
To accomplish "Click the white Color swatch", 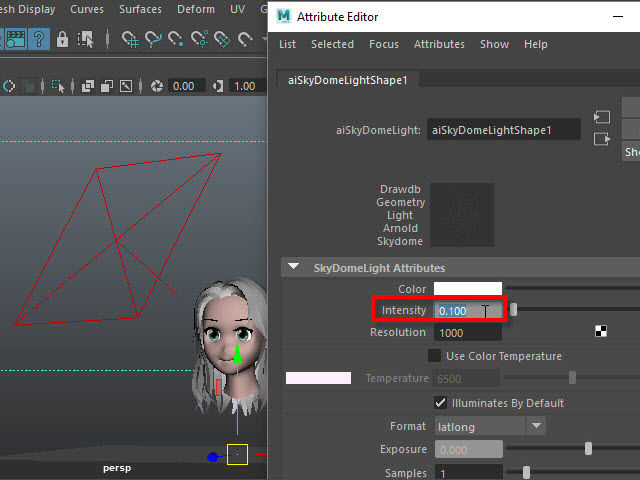I will coord(467,289).
